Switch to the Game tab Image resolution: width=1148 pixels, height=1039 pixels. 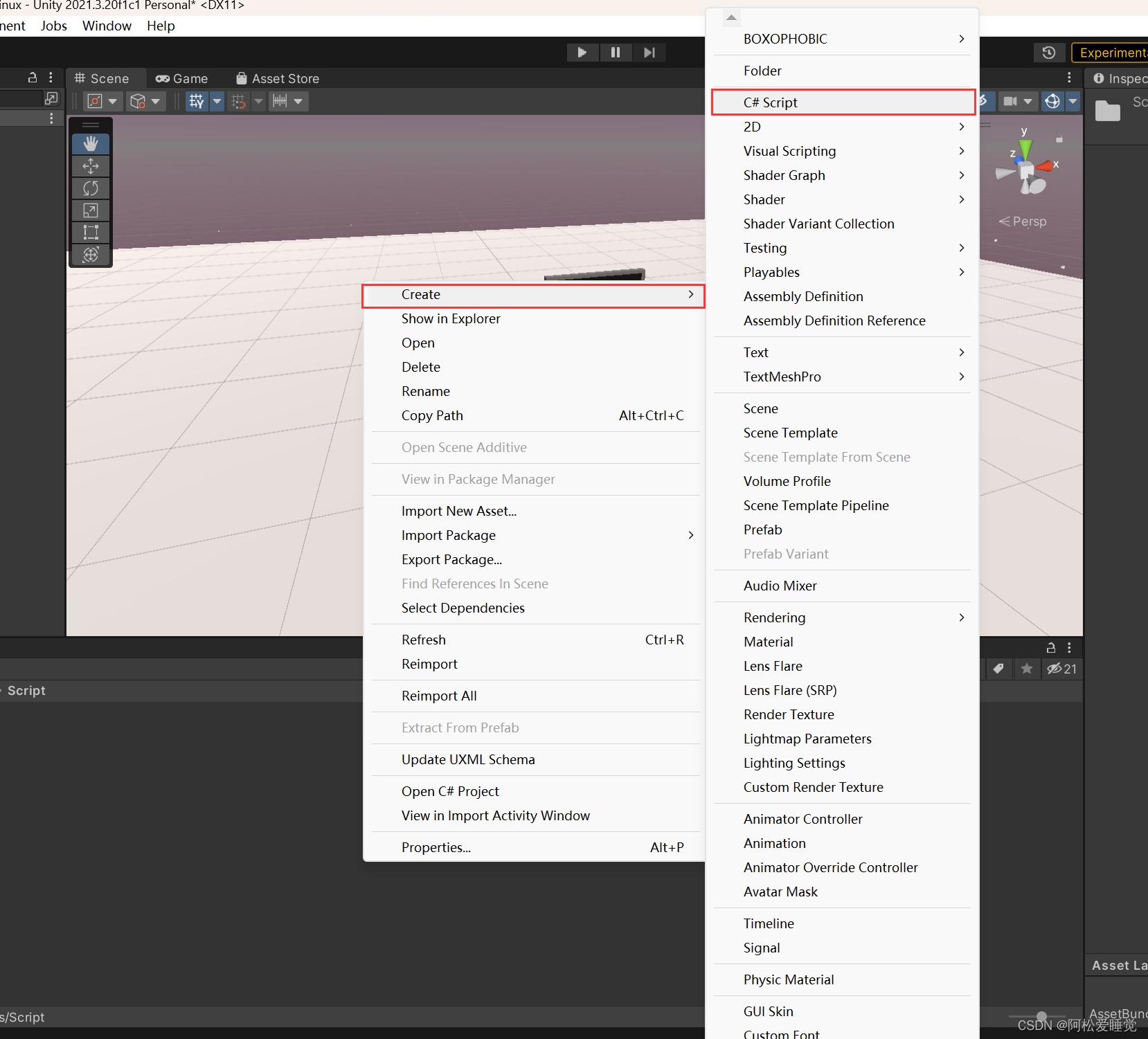click(182, 78)
